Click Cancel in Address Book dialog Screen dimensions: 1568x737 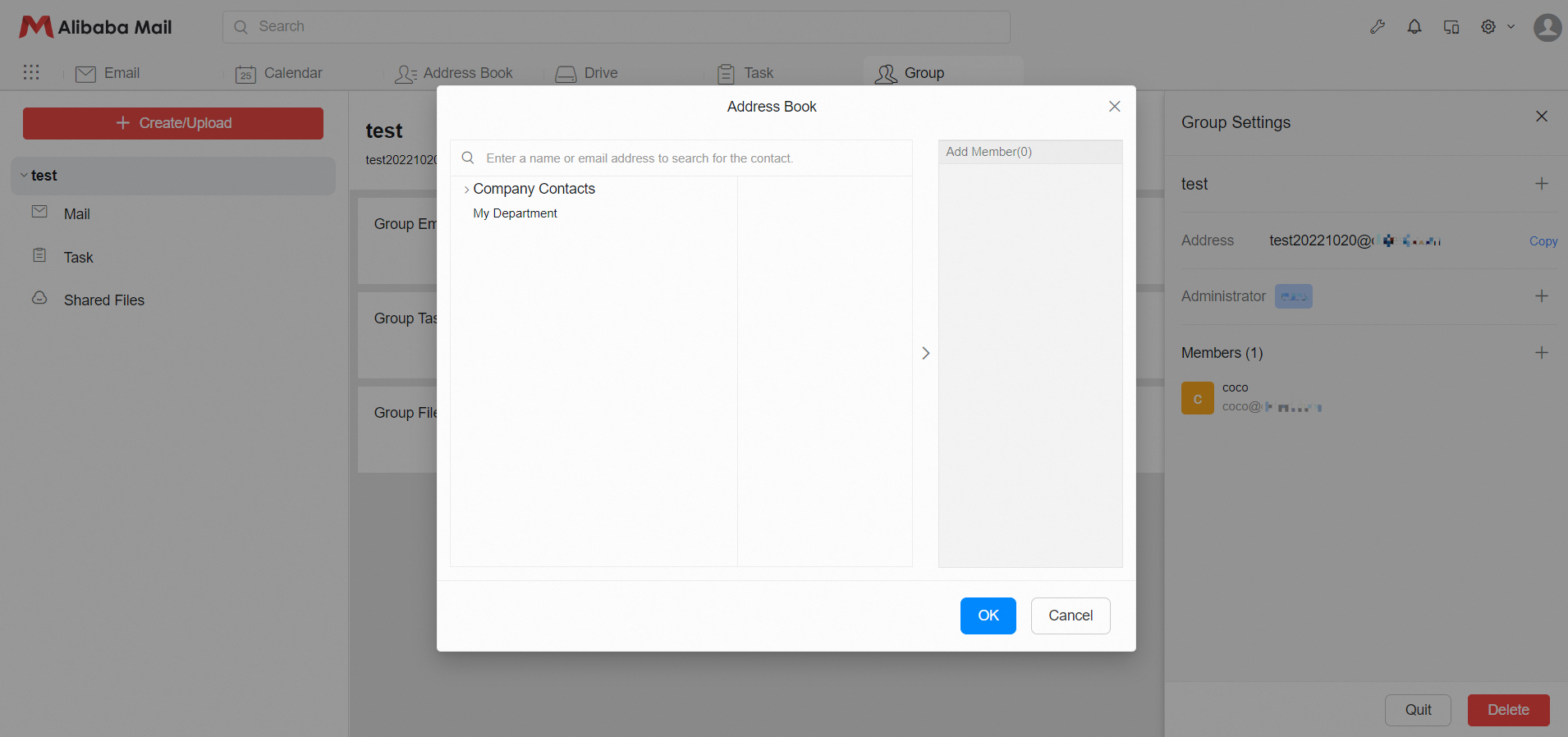[x=1071, y=616]
